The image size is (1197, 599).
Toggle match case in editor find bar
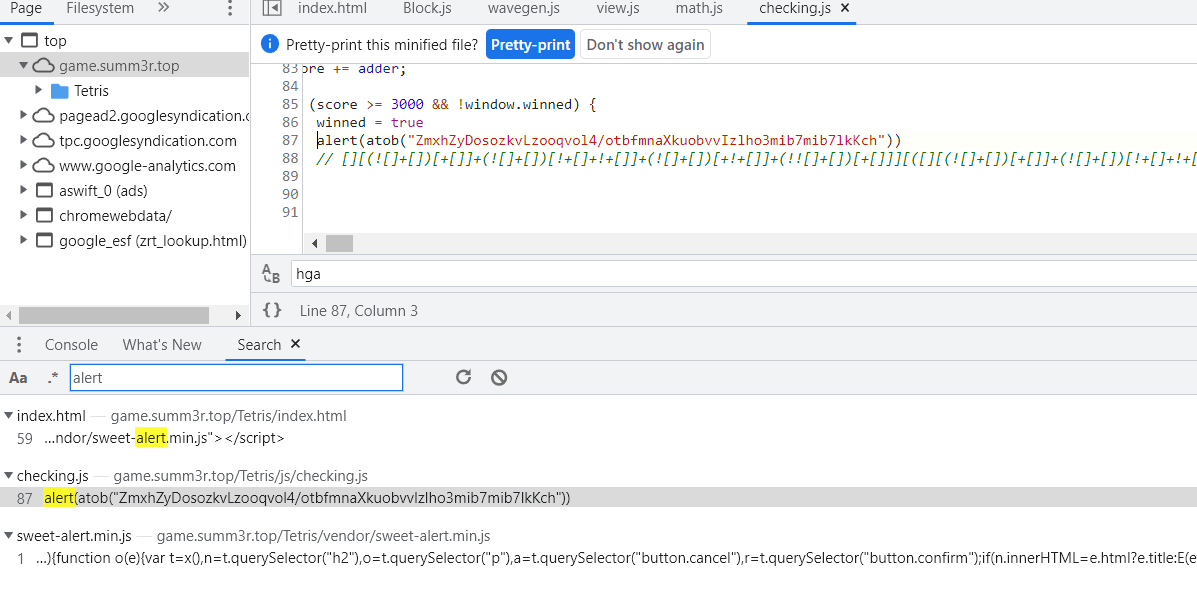(x=270, y=274)
